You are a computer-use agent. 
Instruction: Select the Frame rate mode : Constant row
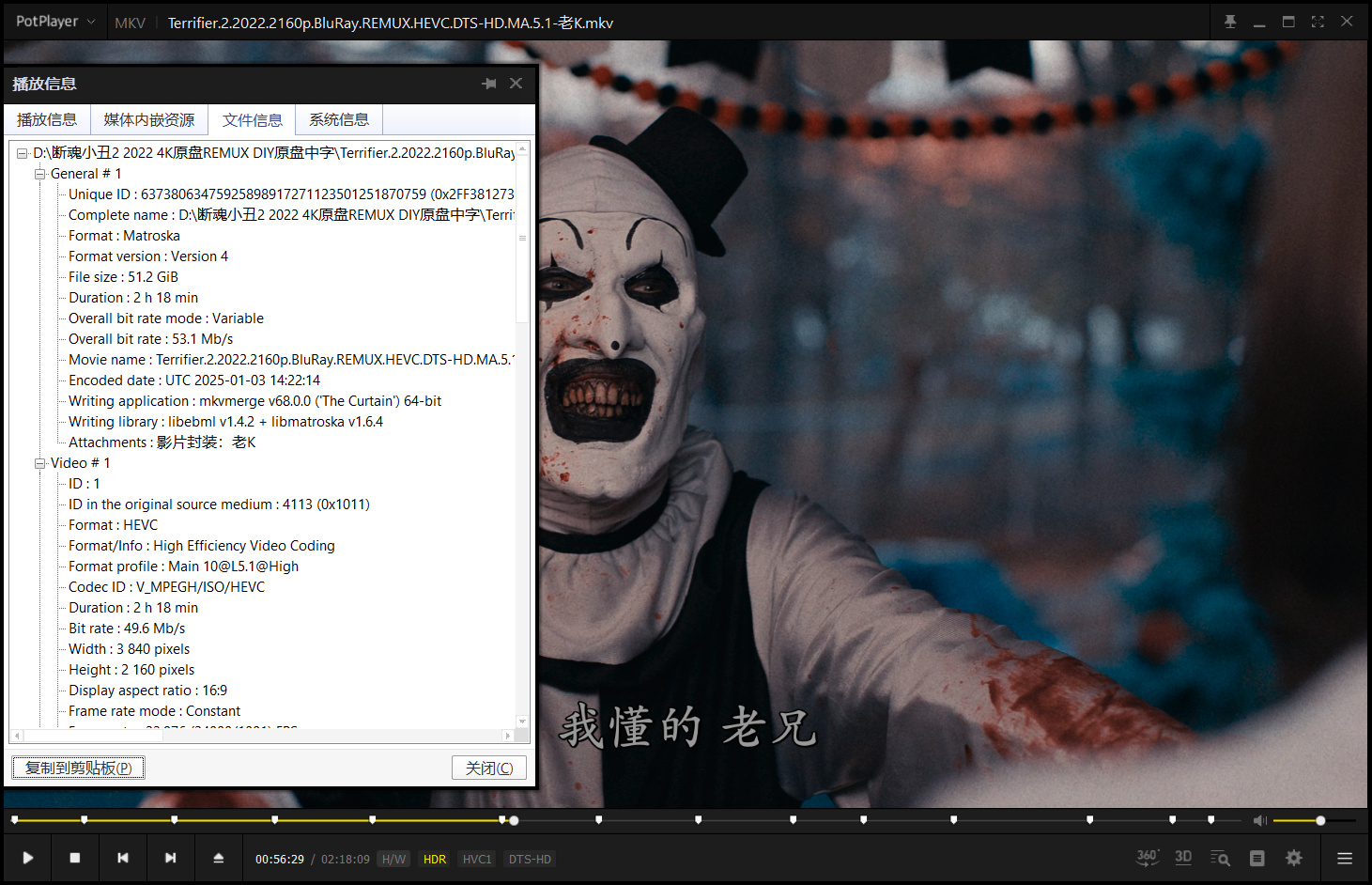154,711
